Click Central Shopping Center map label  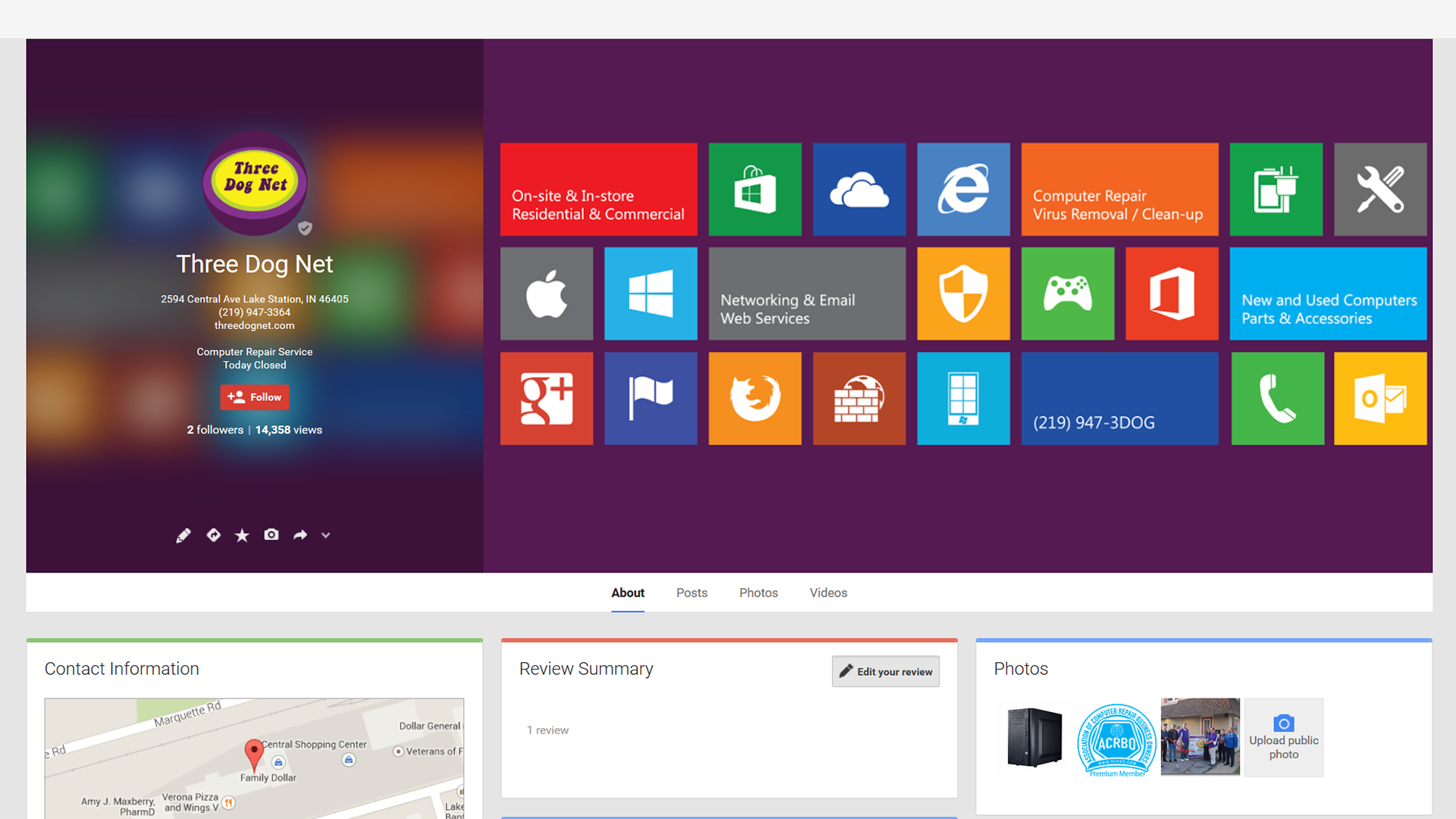tap(314, 745)
